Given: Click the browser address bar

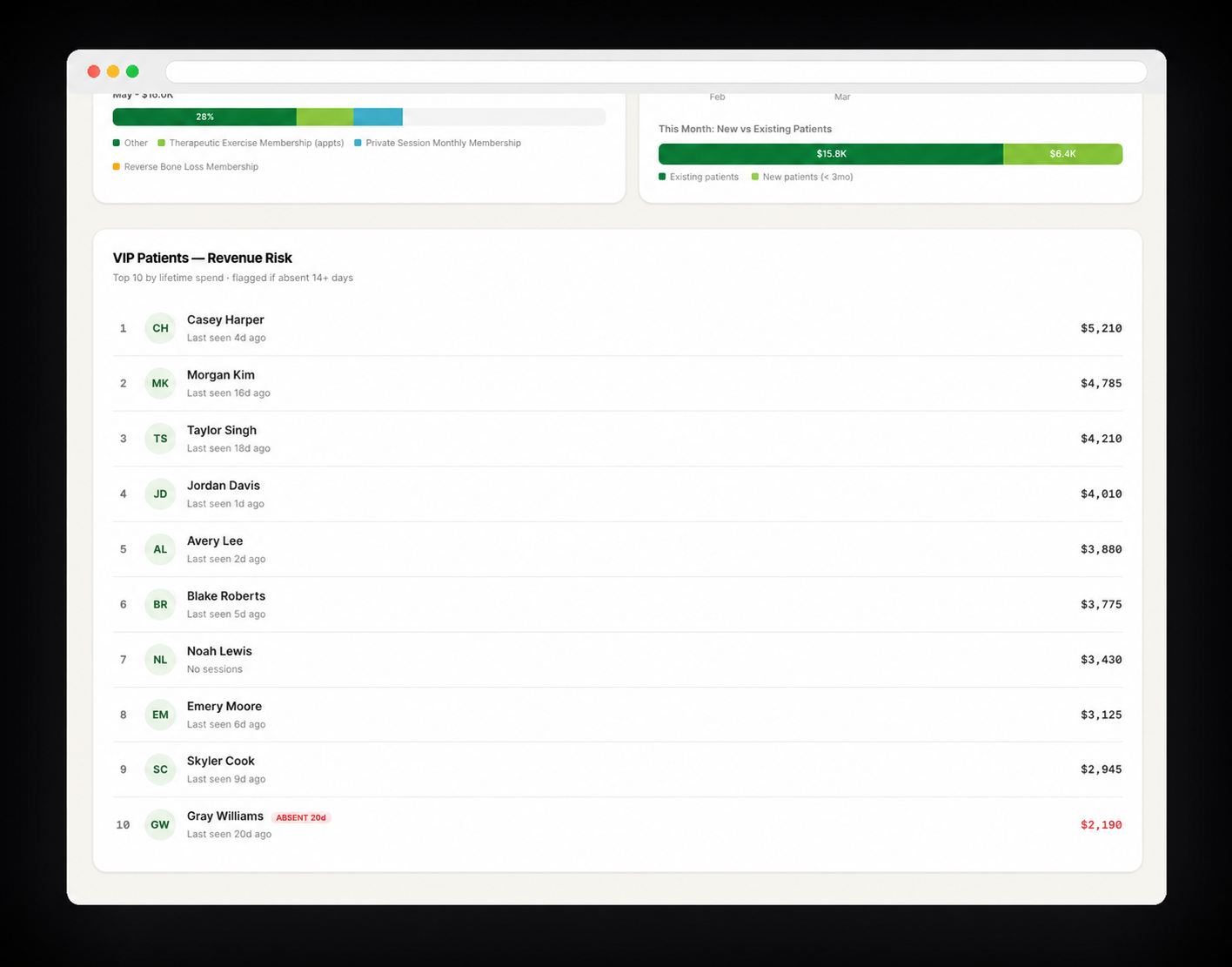Looking at the screenshot, I should [656, 71].
